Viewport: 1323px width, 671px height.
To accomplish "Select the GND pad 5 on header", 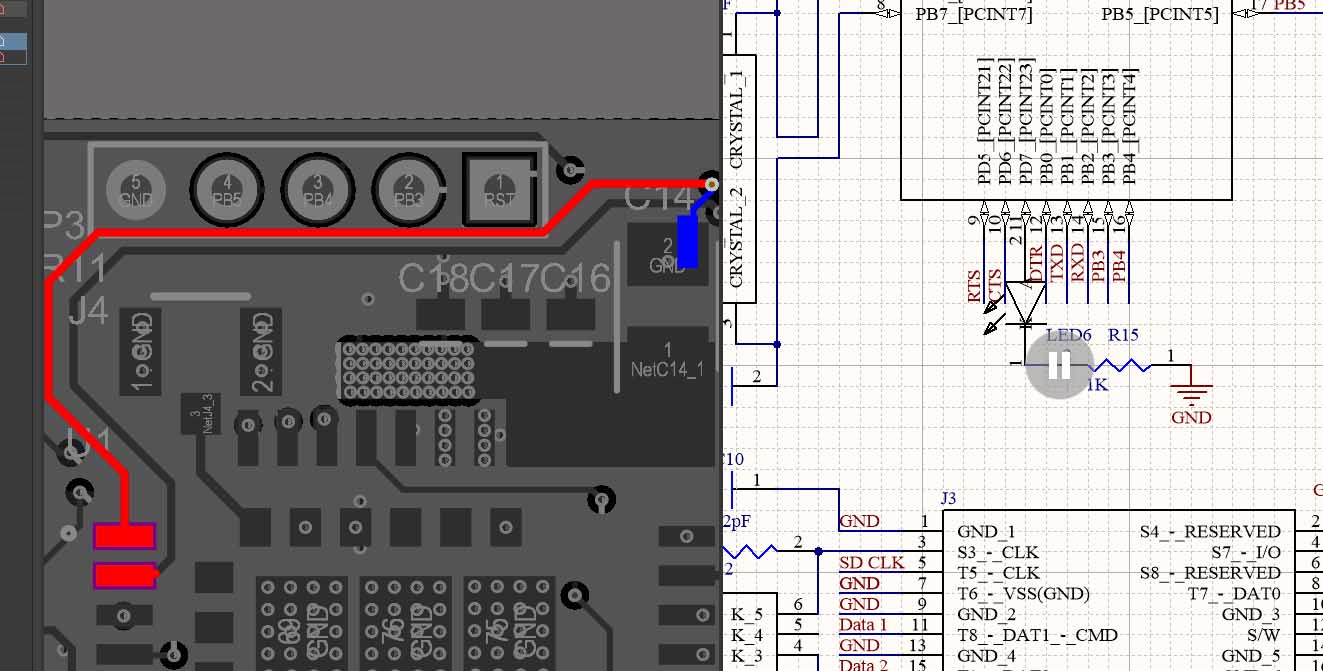I will [x=136, y=188].
